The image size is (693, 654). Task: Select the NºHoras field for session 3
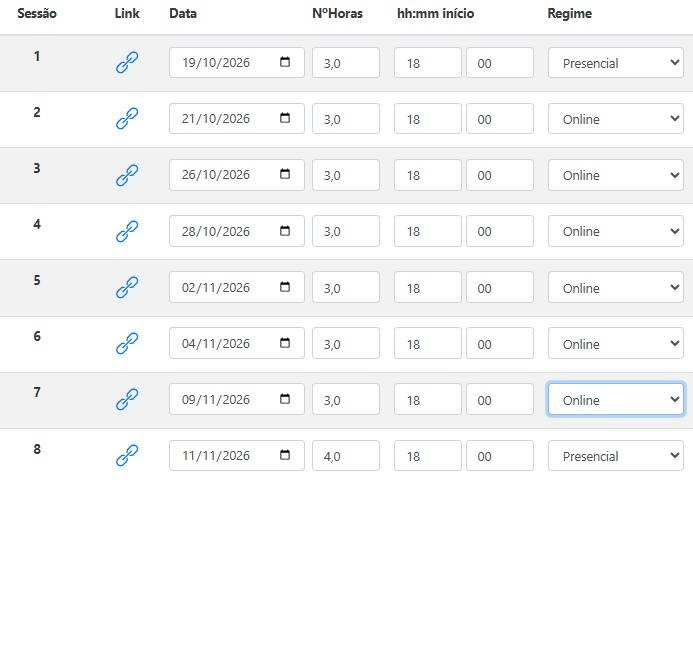pos(346,175)
